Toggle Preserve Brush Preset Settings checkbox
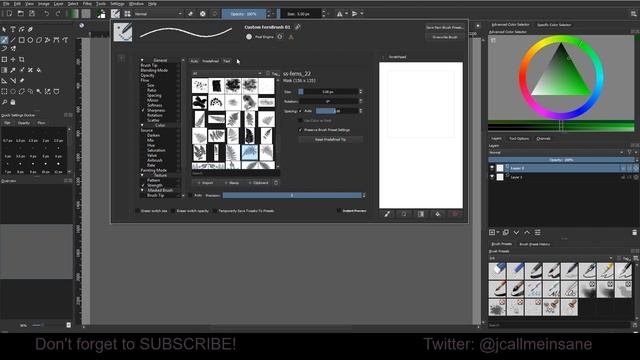 point(300,130)
